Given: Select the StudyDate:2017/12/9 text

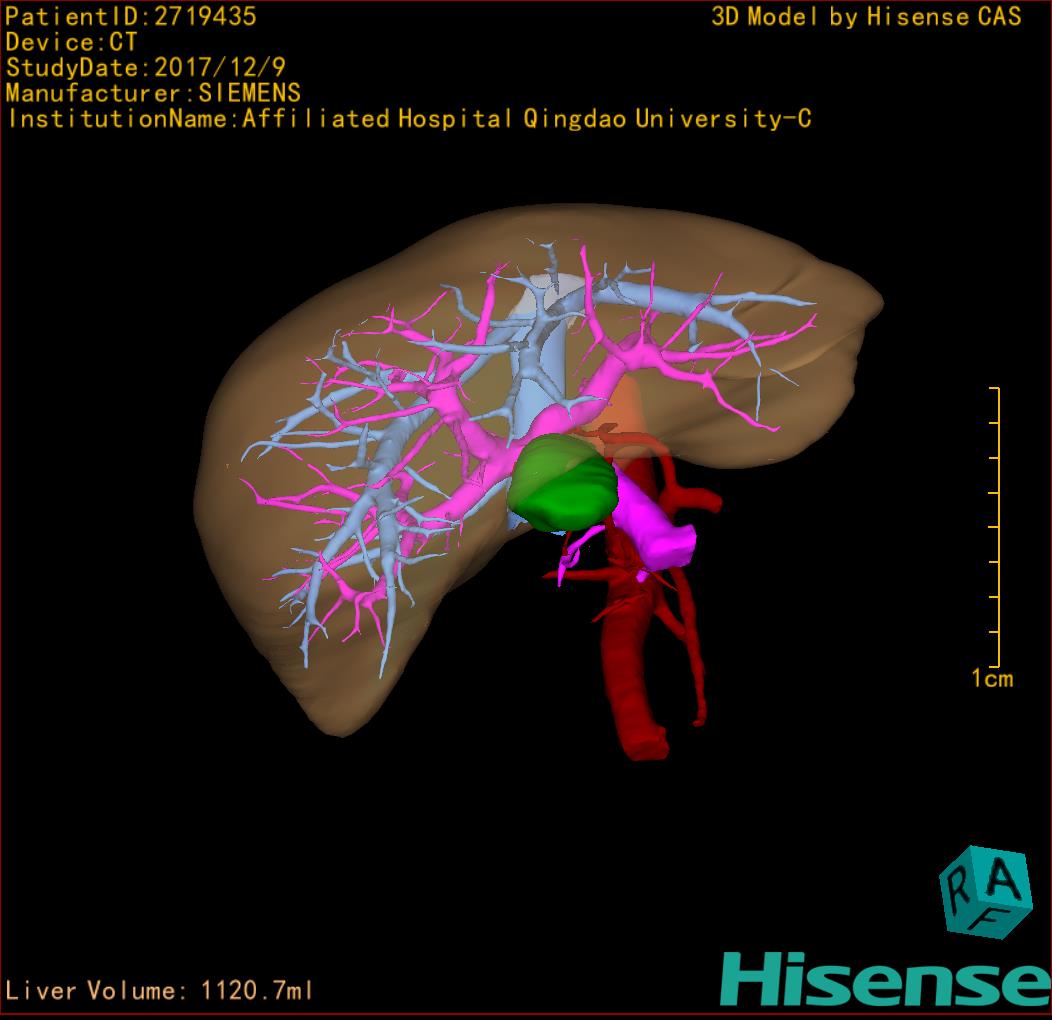Looking at the screenshot, I should pos(146,67).
